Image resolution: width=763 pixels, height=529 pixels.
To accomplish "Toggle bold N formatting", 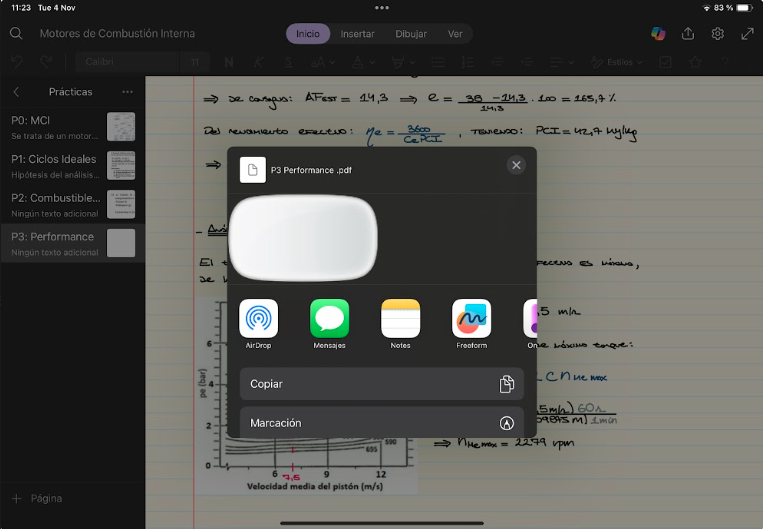I will pos(229,62).
